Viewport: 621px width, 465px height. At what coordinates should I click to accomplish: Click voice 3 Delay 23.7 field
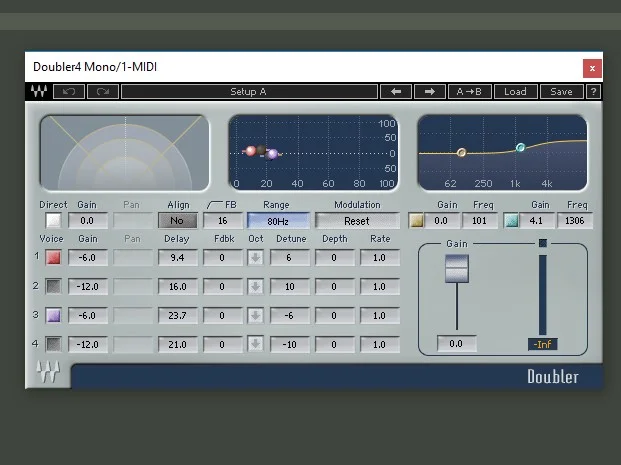click(x=177, y=315)
